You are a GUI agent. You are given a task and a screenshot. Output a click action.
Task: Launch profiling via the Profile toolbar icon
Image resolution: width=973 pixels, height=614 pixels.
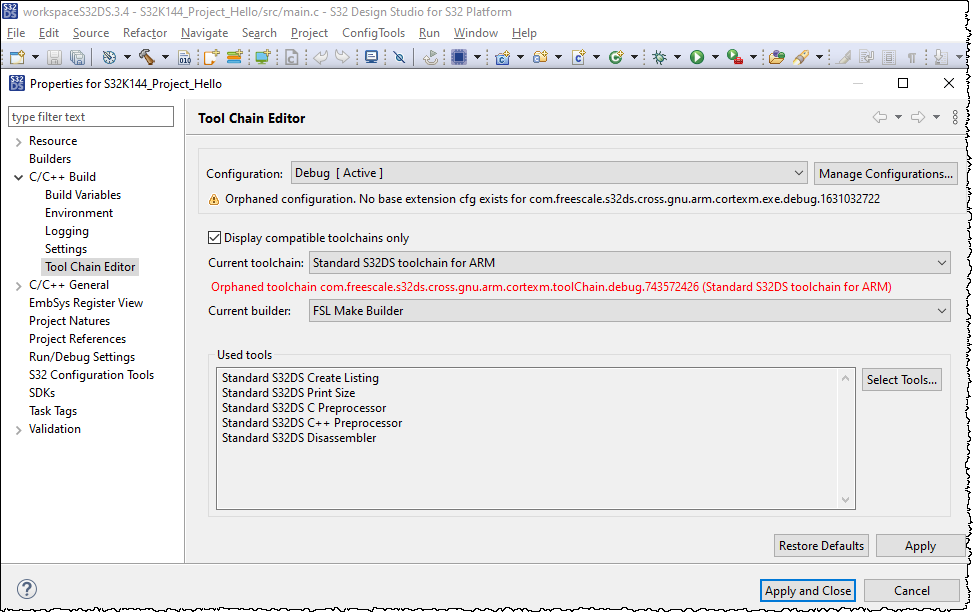click(732, 57)
